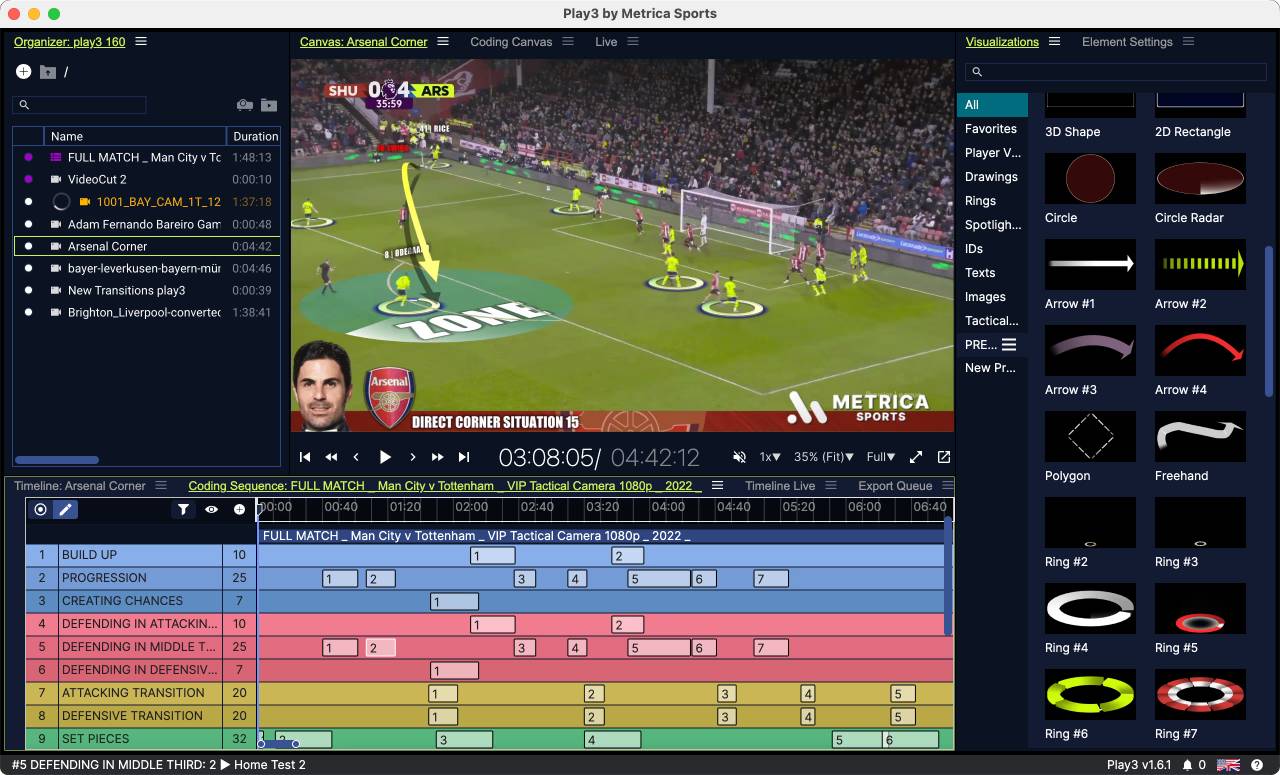
Task: Play the Arsenal Corner video
Action: (385, 457)
